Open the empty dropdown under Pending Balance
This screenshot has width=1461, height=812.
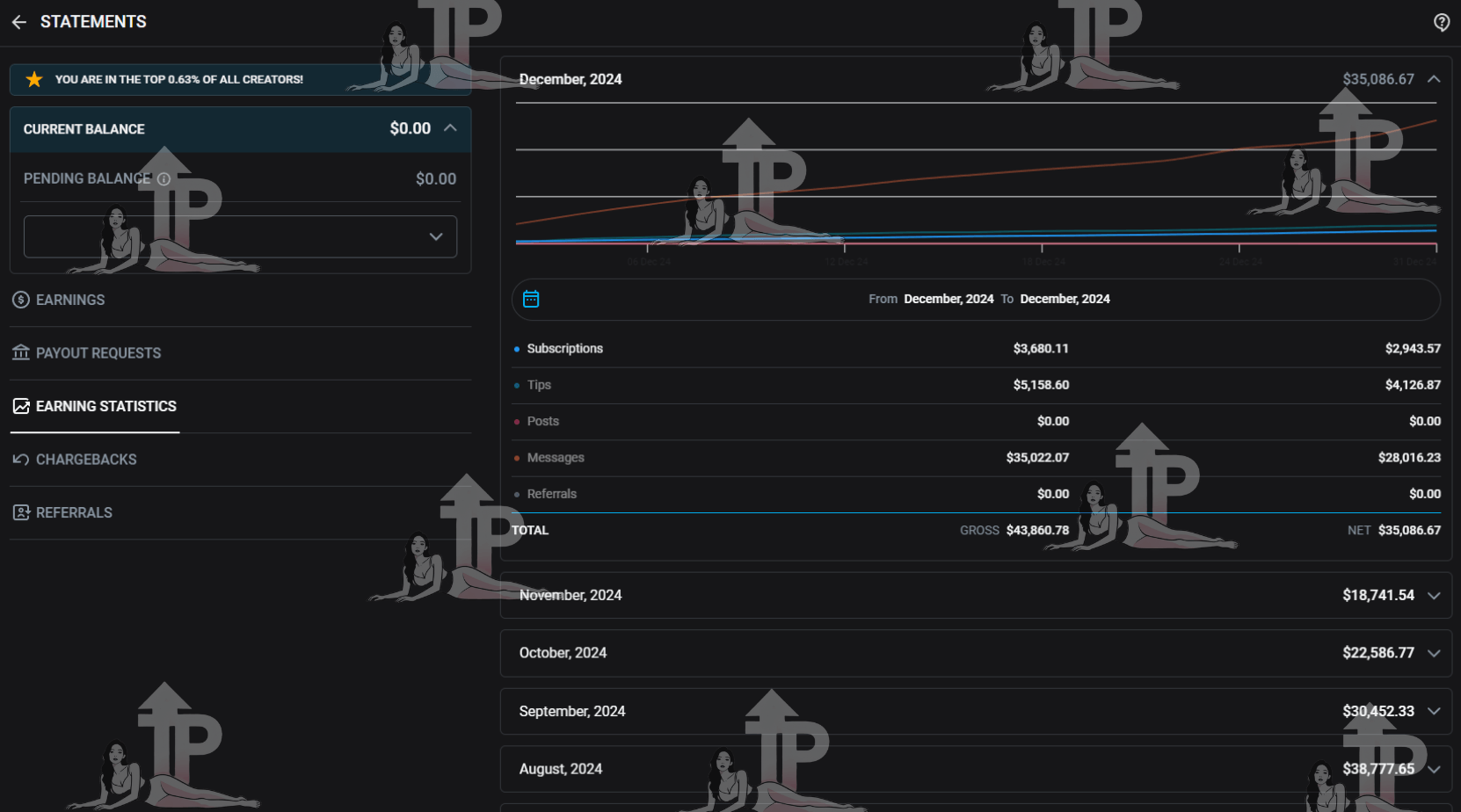[240, 237]
